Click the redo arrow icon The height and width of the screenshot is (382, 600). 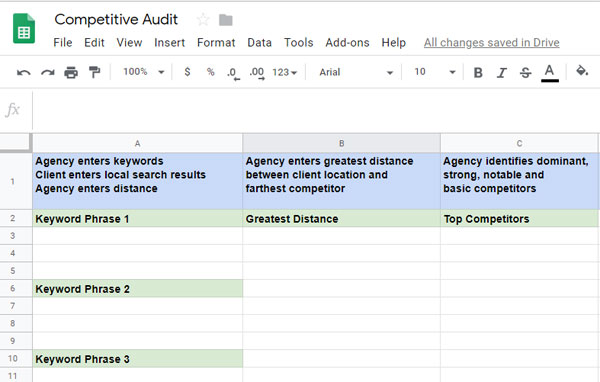coord(48,72)
